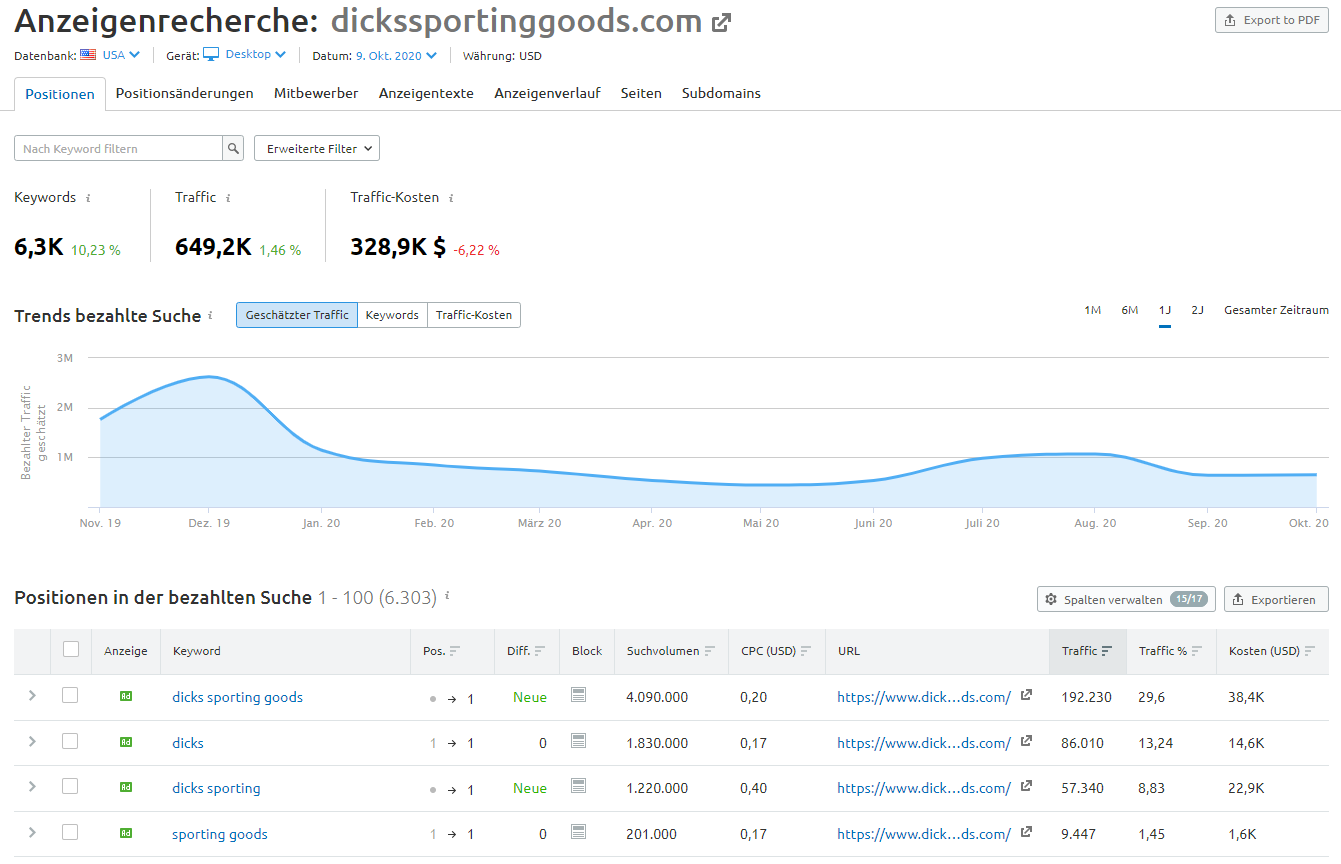Switch chart to Keywords view
This screenshot has height=864, width=1341.
click(392, 315)
